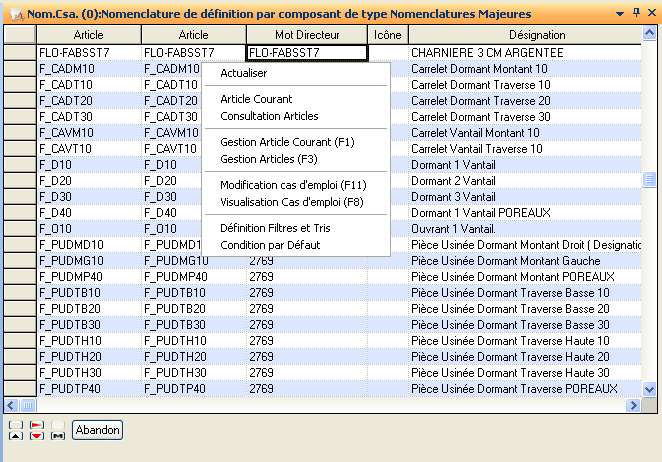Screen dimensions: 662x462
Task: Open the panel dropdown arrow in title bar
Action: pos(620,12)
